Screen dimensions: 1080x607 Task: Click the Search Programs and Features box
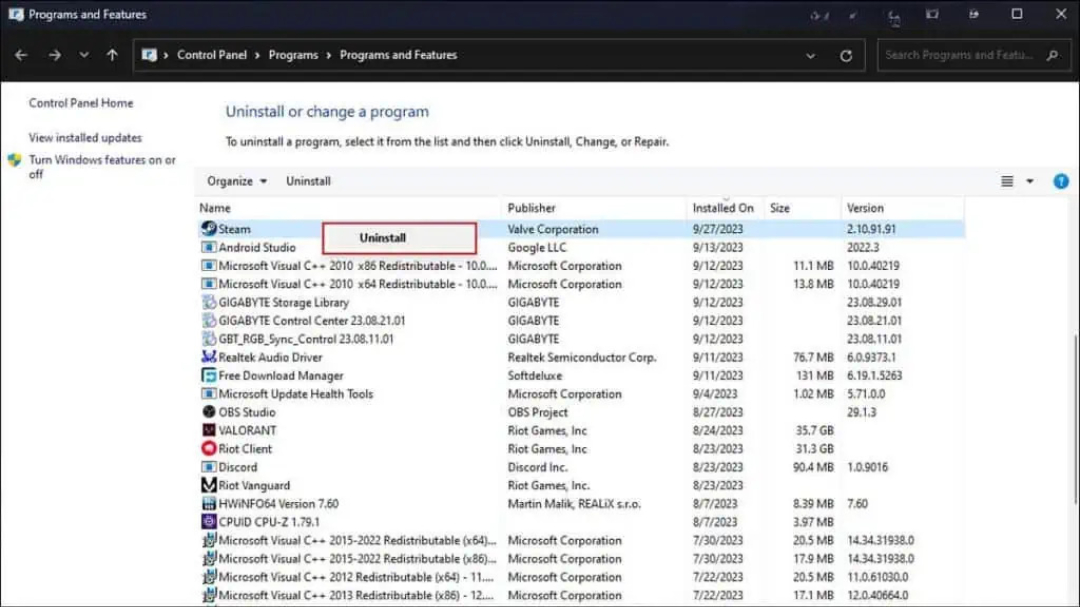tap(959, 55)
